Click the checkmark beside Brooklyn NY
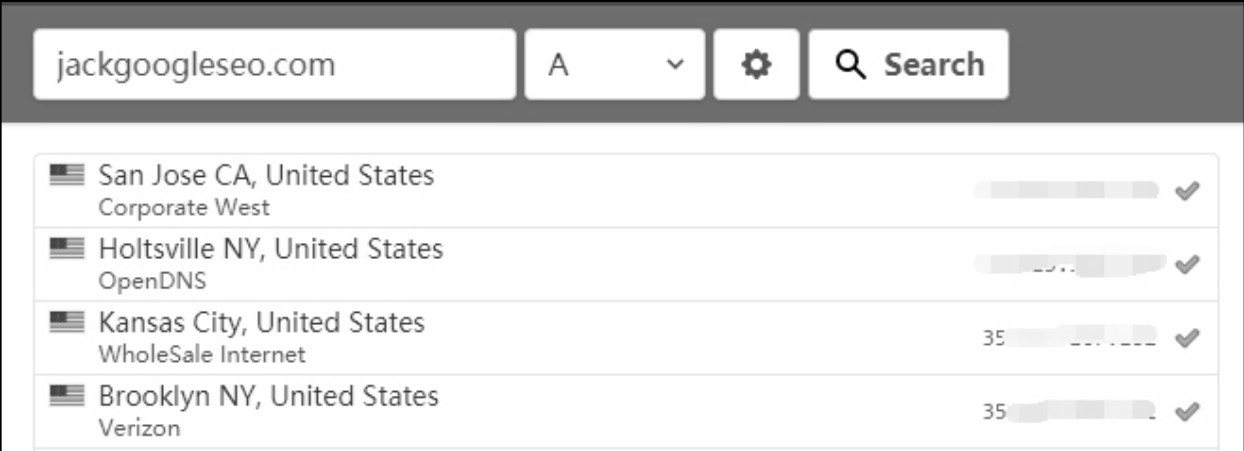This screenshot has height=451, width=1244. [x=1187, y=411]
